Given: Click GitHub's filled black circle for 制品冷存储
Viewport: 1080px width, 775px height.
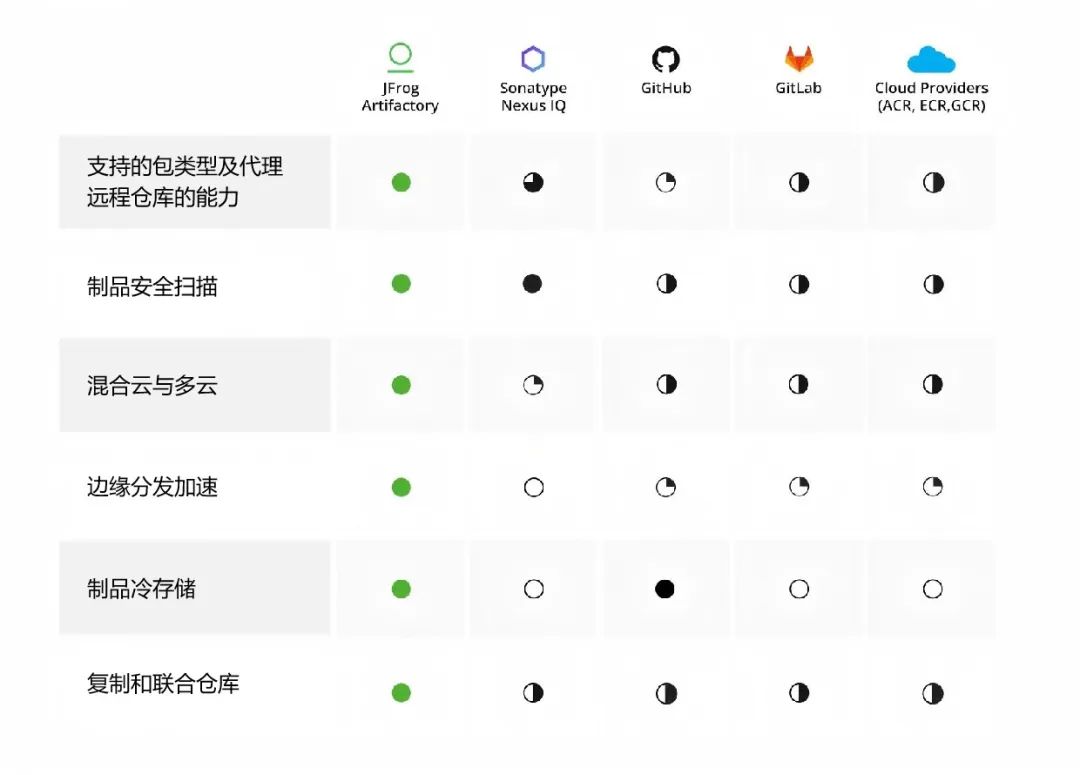Looking at the screenshot, I should [665, 589].
